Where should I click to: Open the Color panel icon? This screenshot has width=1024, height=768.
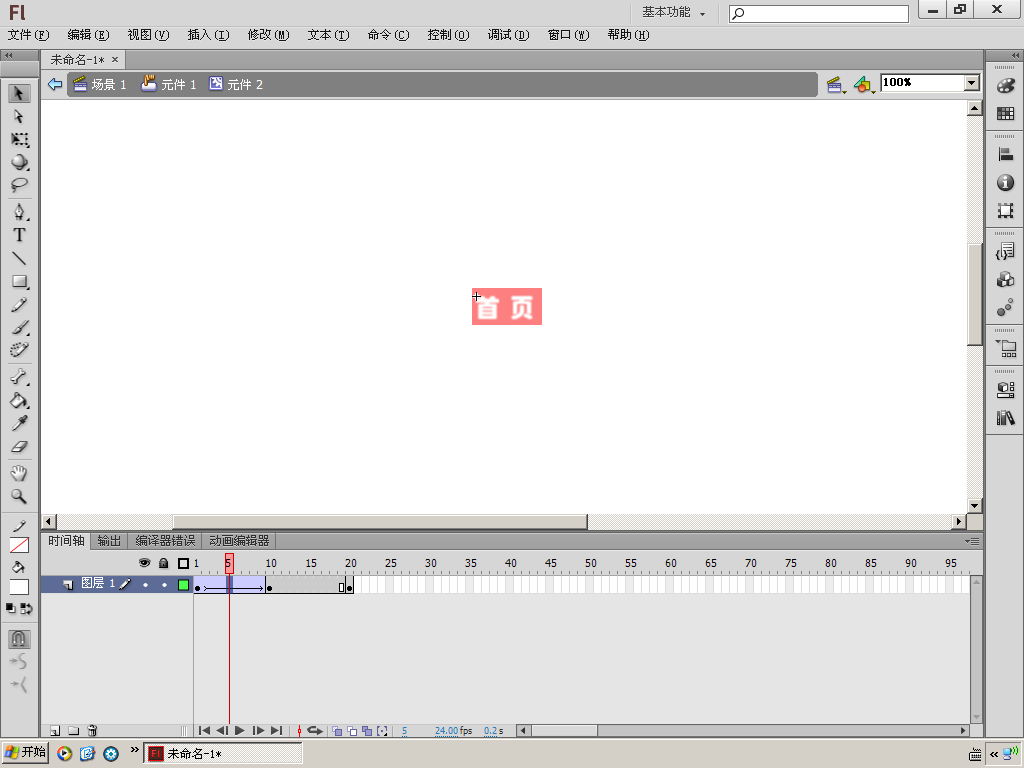pos(1005,86)
